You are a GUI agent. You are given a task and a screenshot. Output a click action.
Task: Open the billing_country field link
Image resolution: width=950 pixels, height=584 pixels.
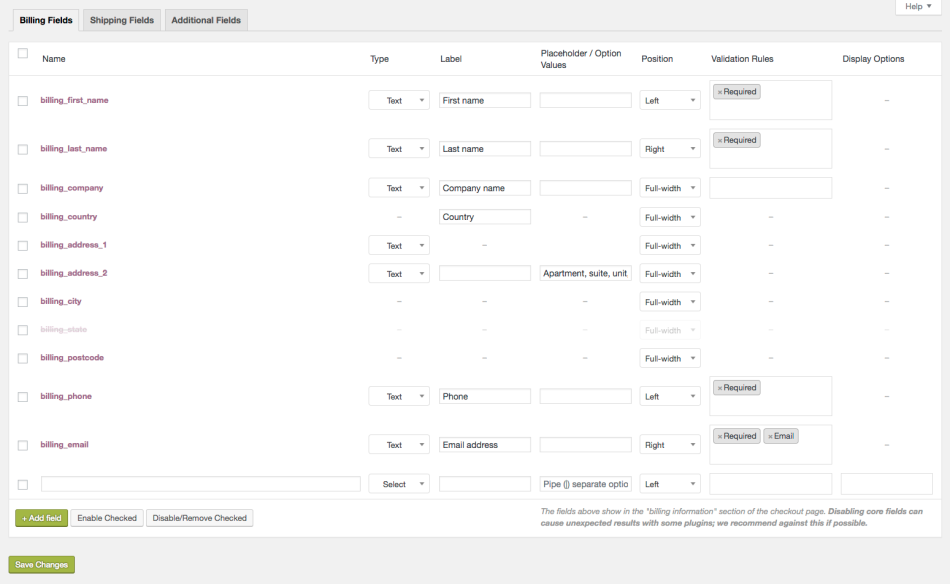[68, 216]
